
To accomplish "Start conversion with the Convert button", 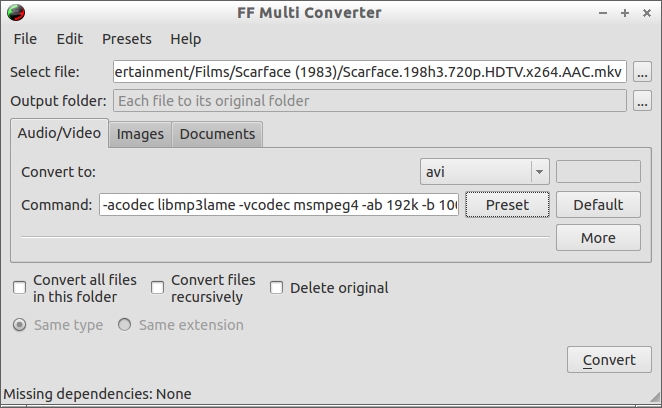I will click(x=609, y=360).
